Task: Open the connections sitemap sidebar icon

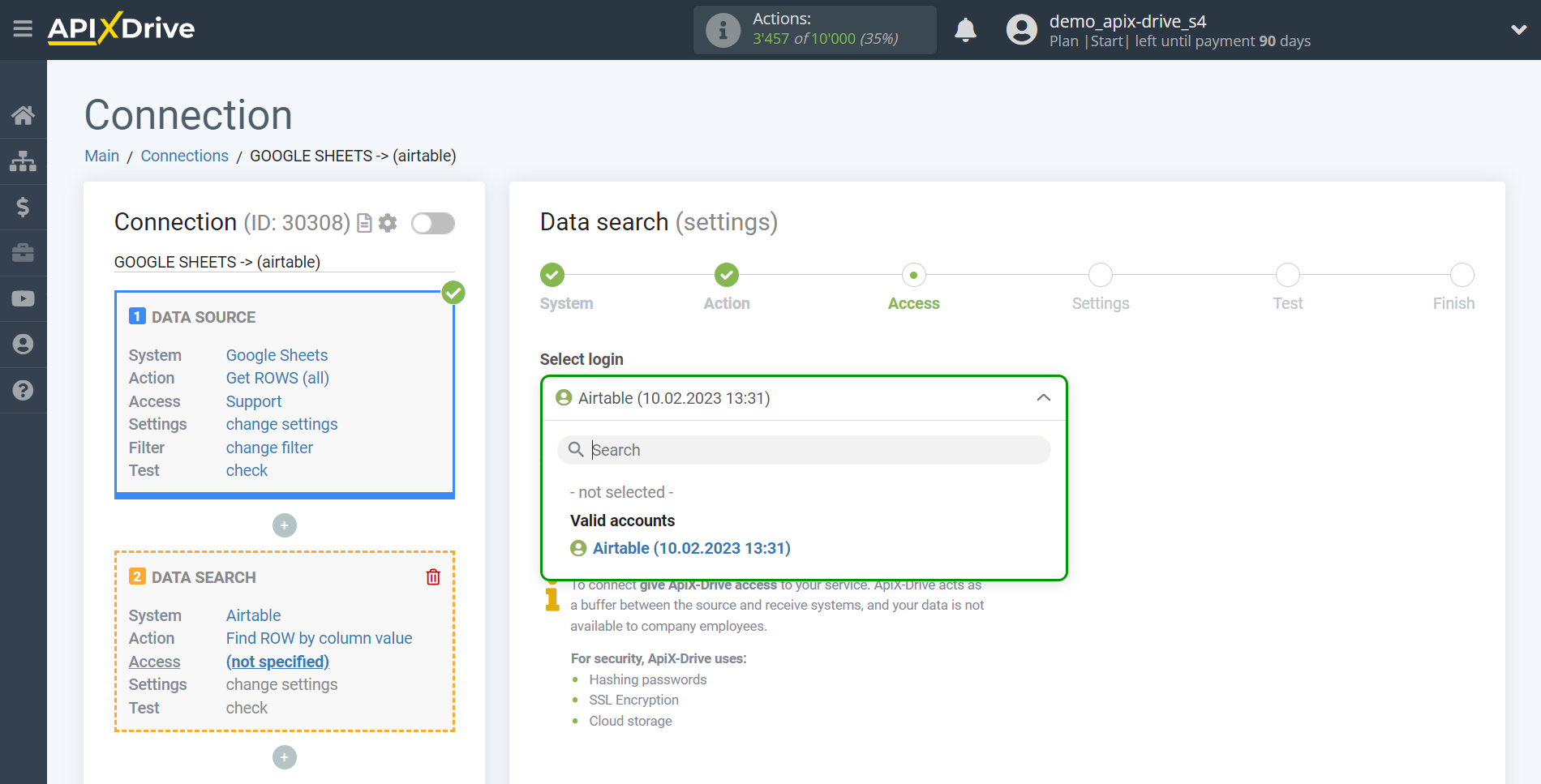Action: (23, 161)
